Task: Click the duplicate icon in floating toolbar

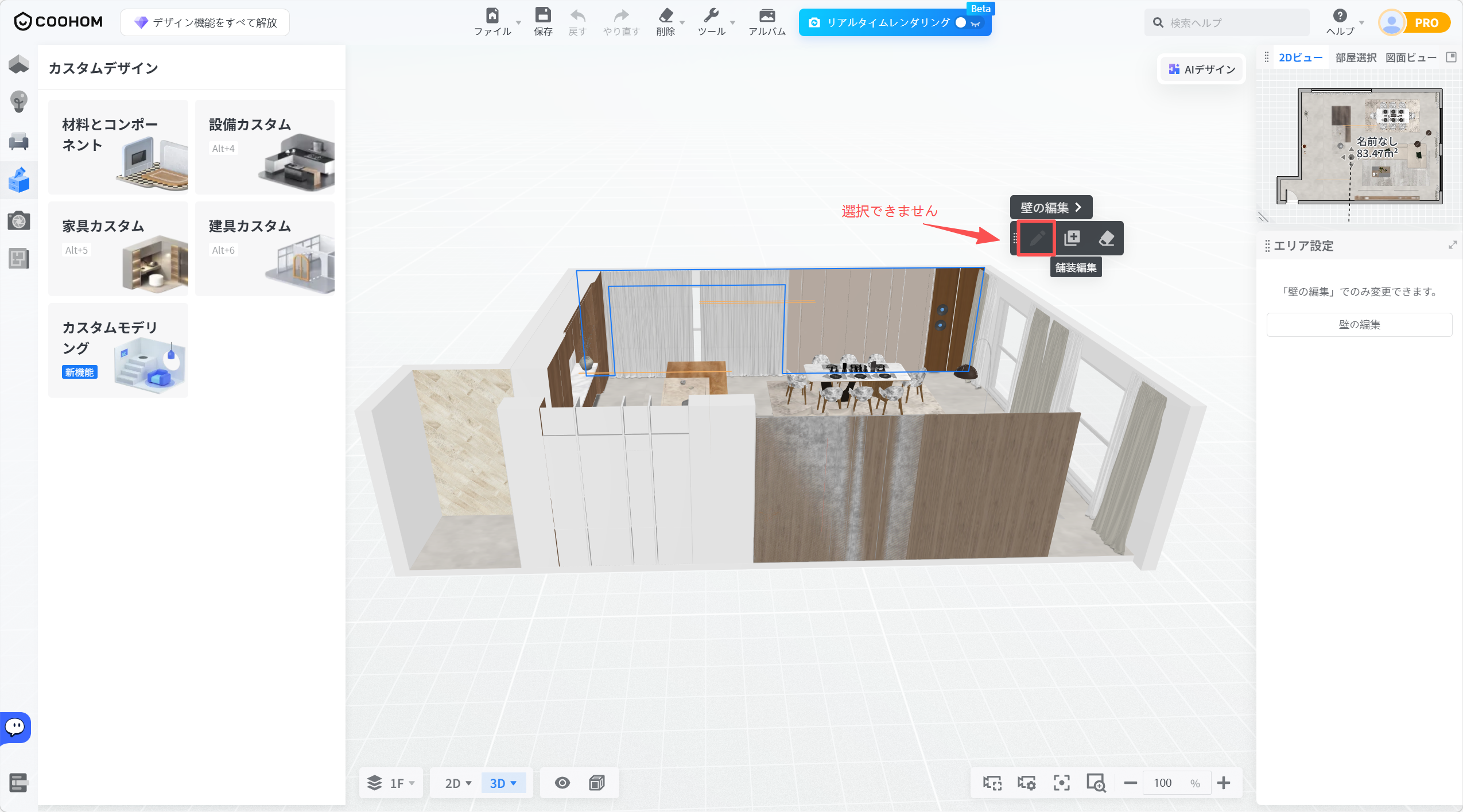Action: [1072, 238]
